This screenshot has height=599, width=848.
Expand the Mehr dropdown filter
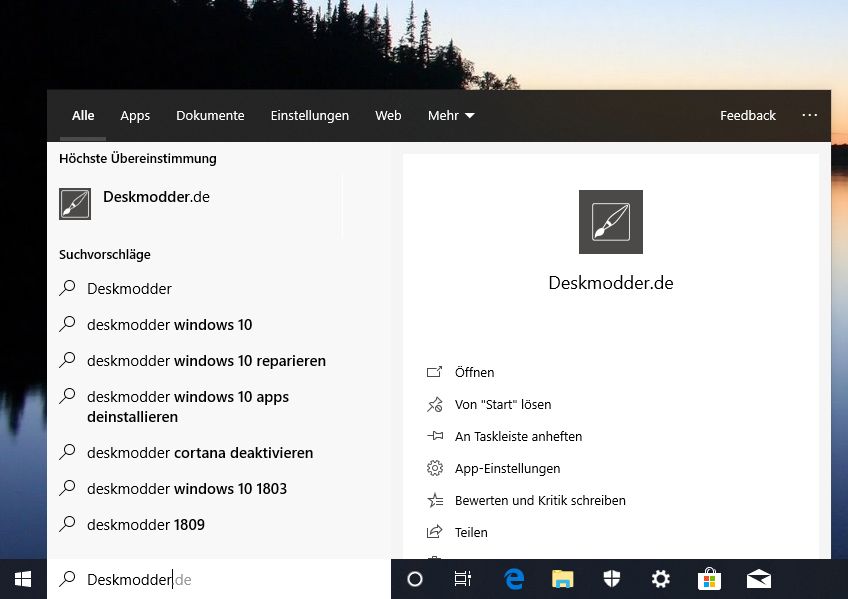(x=451, y=116)
